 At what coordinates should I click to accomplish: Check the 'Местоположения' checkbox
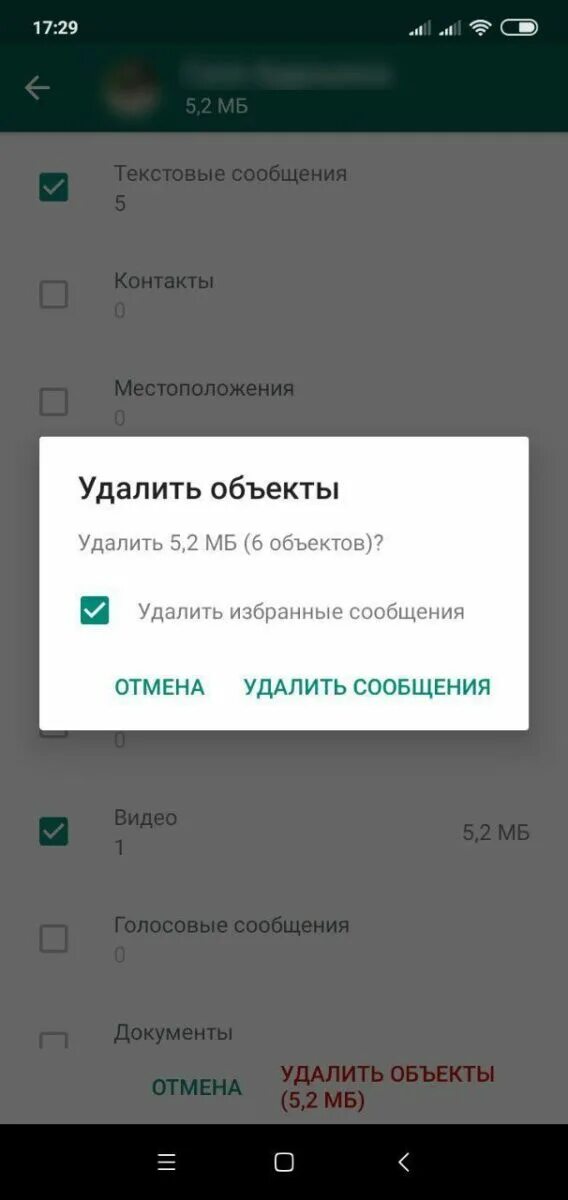[53, 402]
